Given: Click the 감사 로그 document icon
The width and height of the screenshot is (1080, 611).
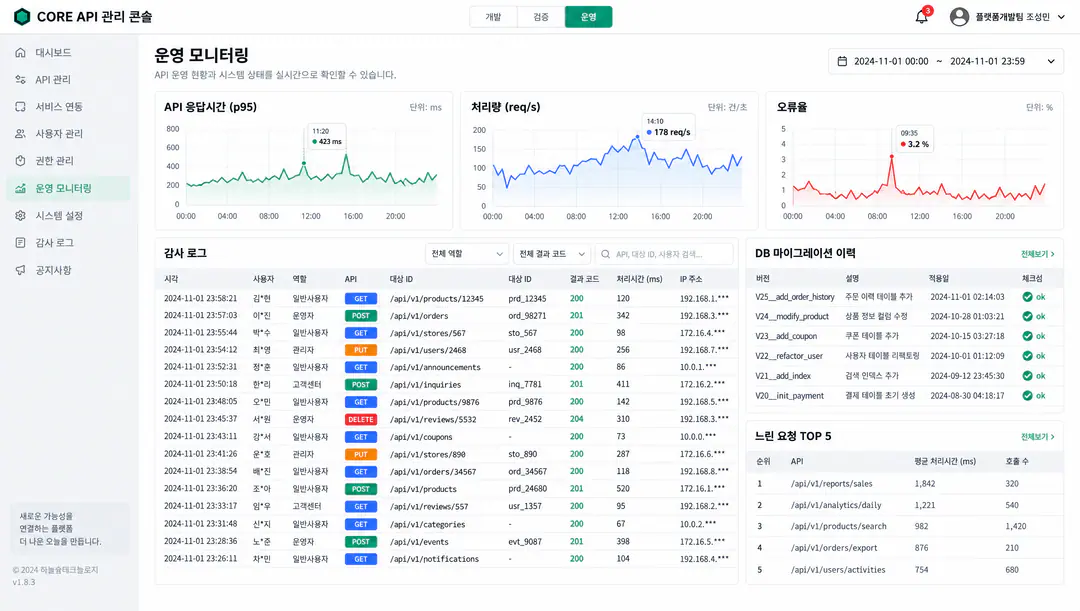Looking at the screenshot, I should point(21,242).
